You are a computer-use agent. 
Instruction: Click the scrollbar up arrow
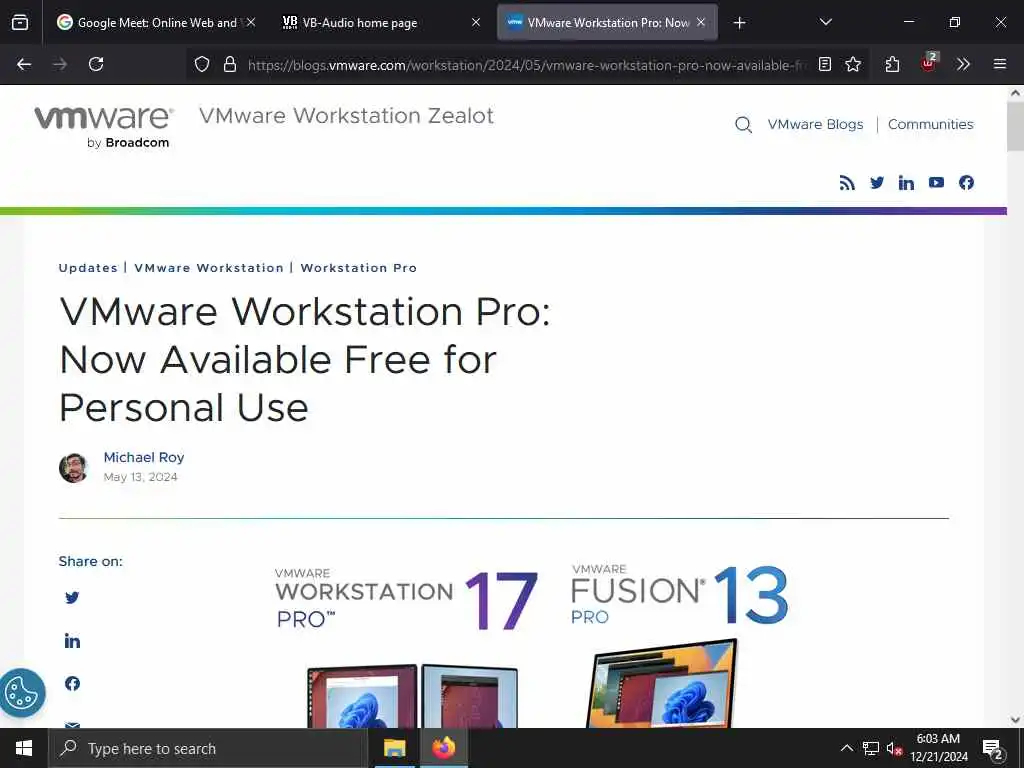(x=1016, y=93)
